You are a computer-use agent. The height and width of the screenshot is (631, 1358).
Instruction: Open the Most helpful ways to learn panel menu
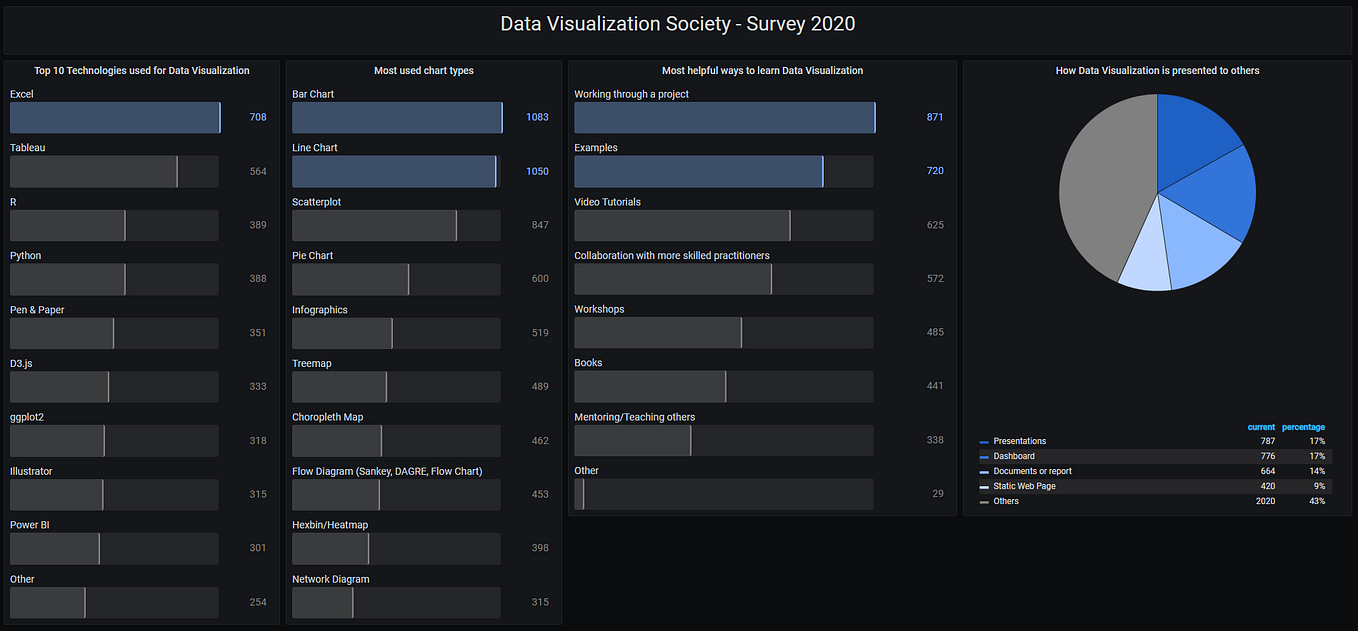point(763,70)
